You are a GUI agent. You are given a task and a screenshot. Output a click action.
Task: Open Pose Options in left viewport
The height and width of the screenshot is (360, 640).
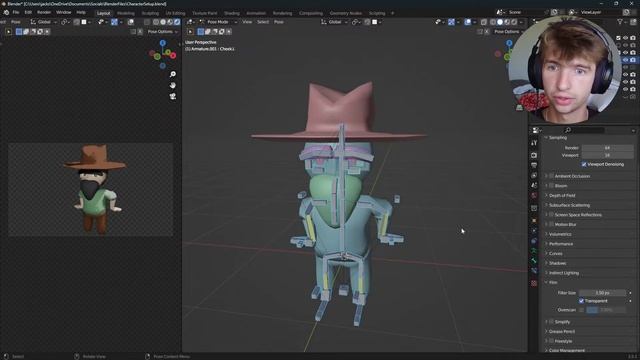[x=162, y=31]
